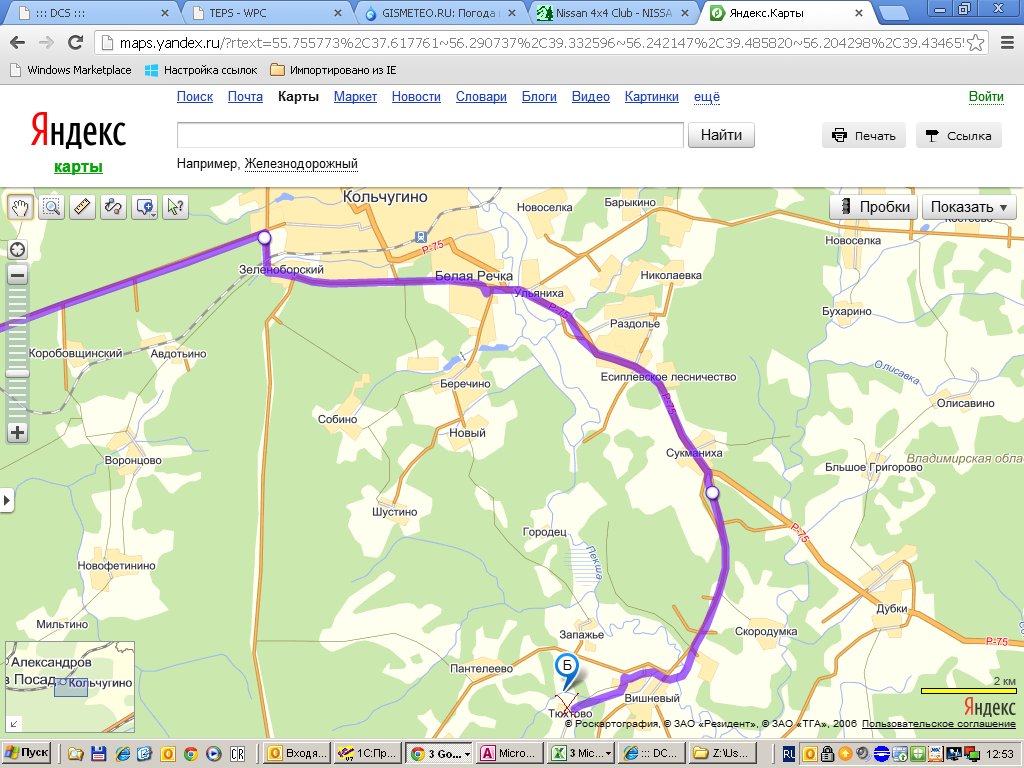Select the Яндекс.Карты browser tab
Viewport: 1024px width, 768px height.
[784, 12]
